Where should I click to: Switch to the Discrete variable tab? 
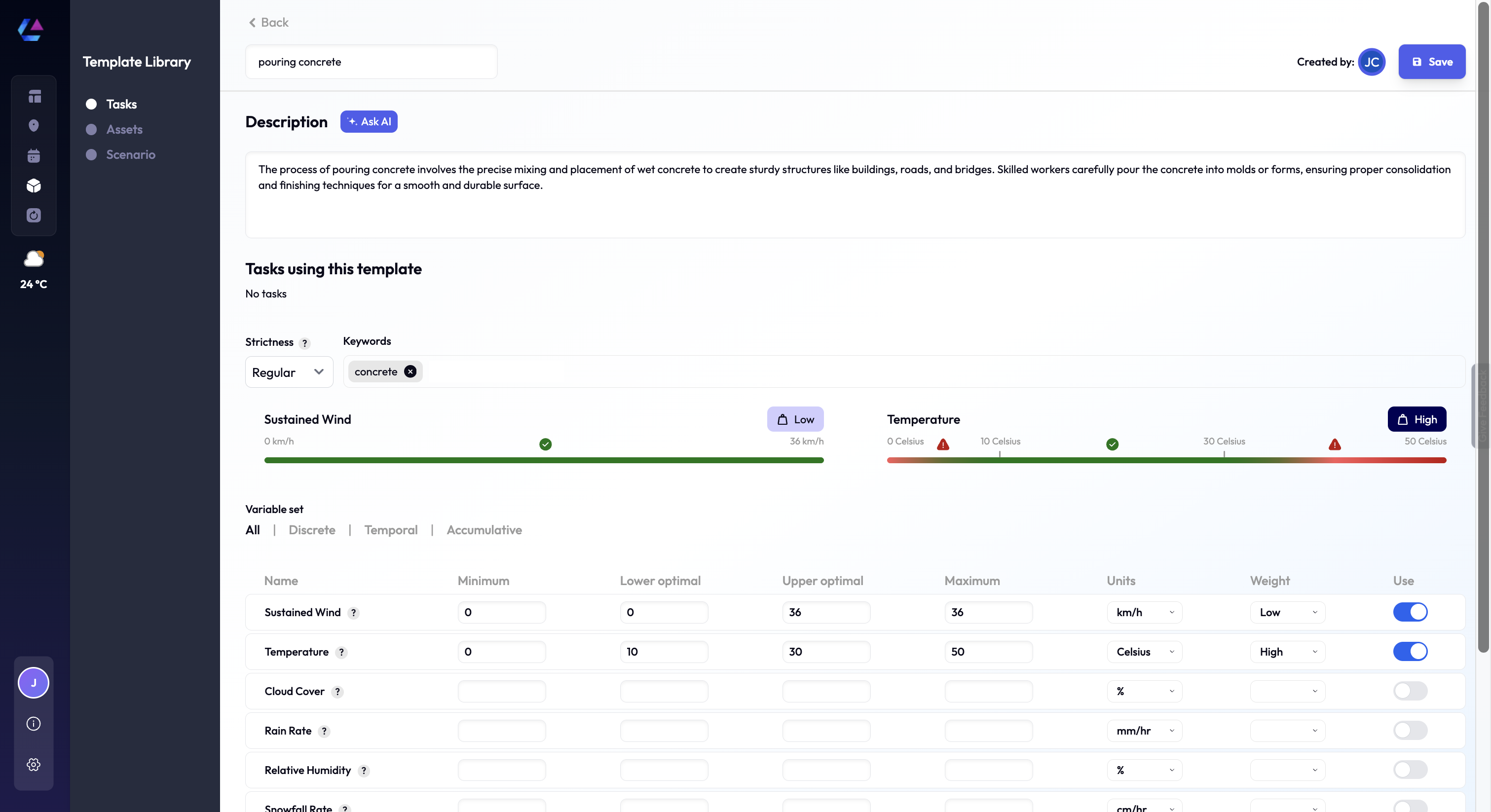pyautogui.click(x=311, y=529)
